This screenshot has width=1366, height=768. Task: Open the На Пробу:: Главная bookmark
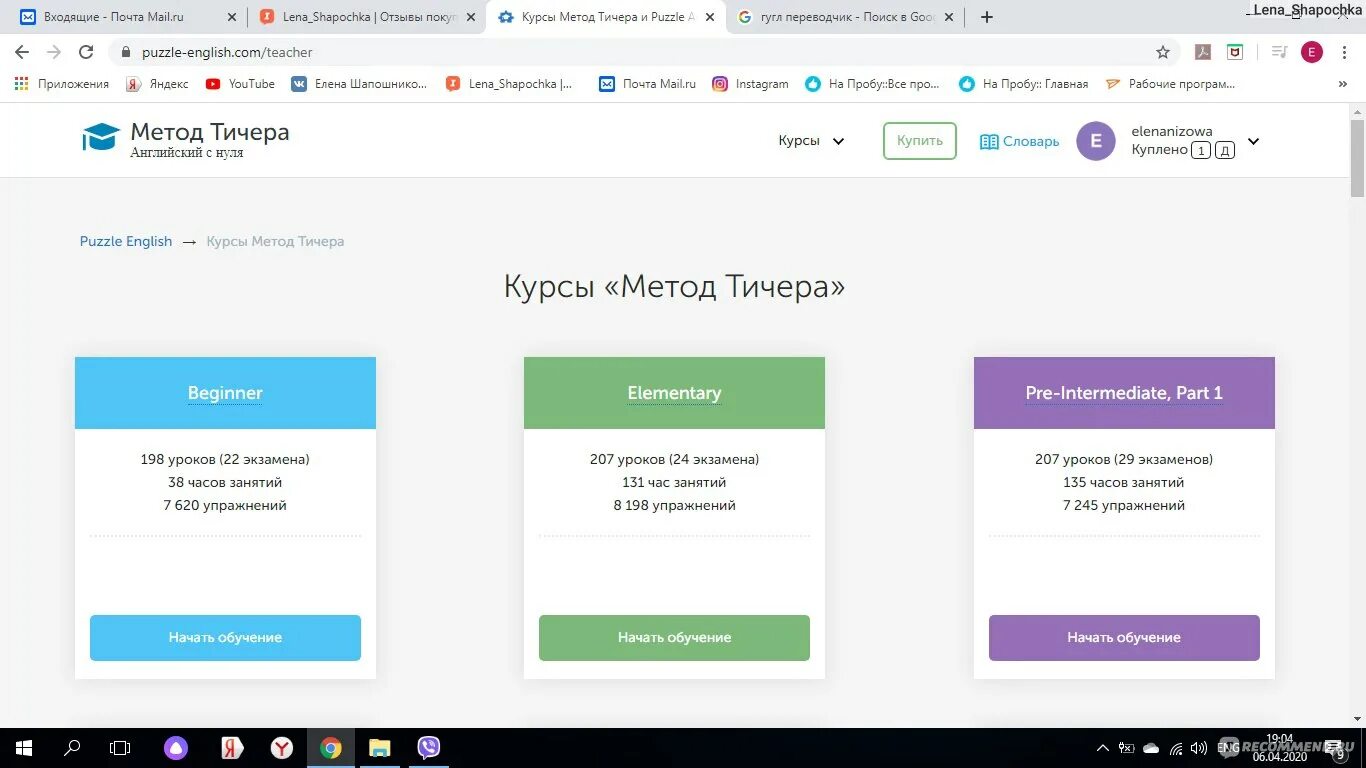click(x=1023, y=84)
